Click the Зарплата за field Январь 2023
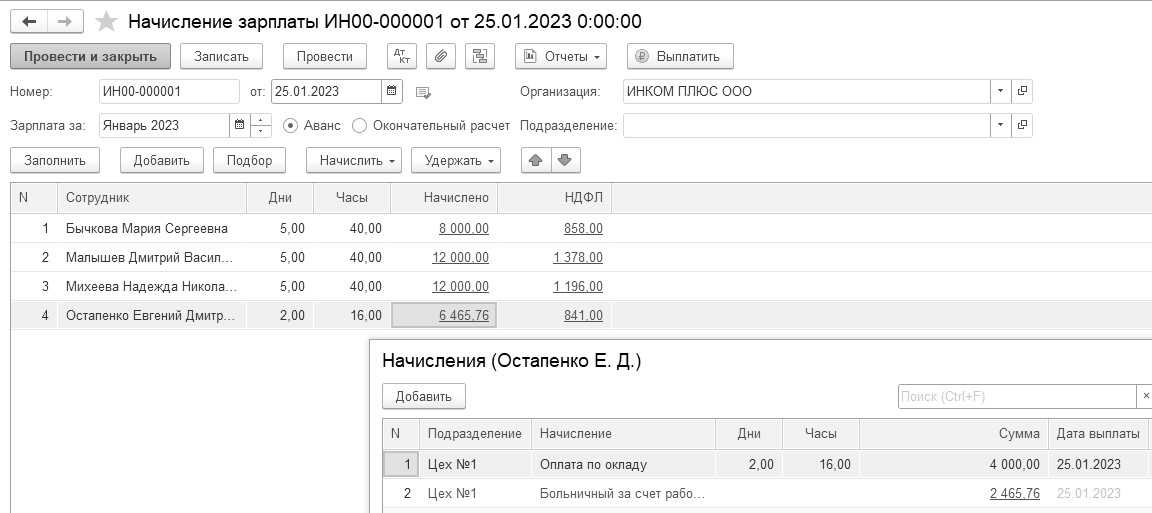The image size is (1152, 513). pos(165,125)
